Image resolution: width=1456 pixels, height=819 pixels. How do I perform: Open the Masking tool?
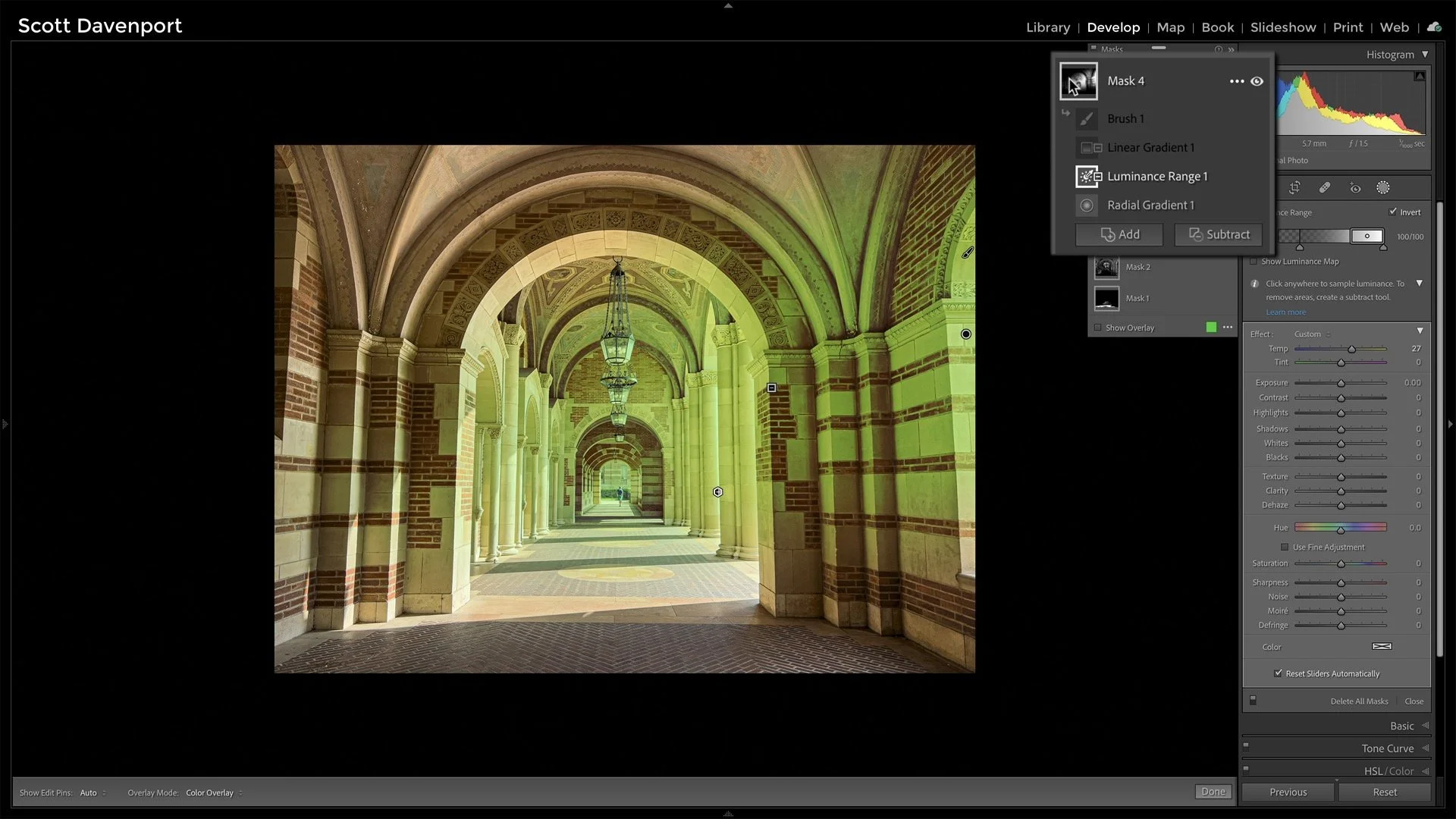1383,187
